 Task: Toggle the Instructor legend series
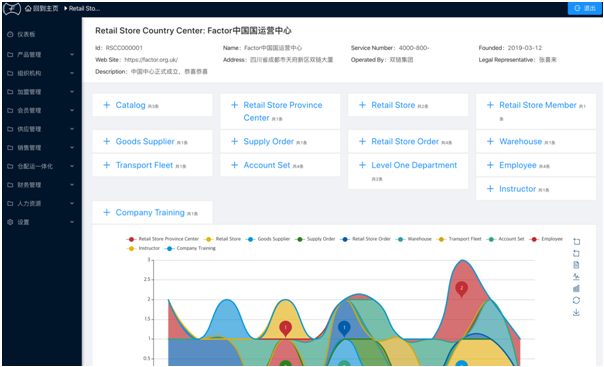[x=143, y=248]
